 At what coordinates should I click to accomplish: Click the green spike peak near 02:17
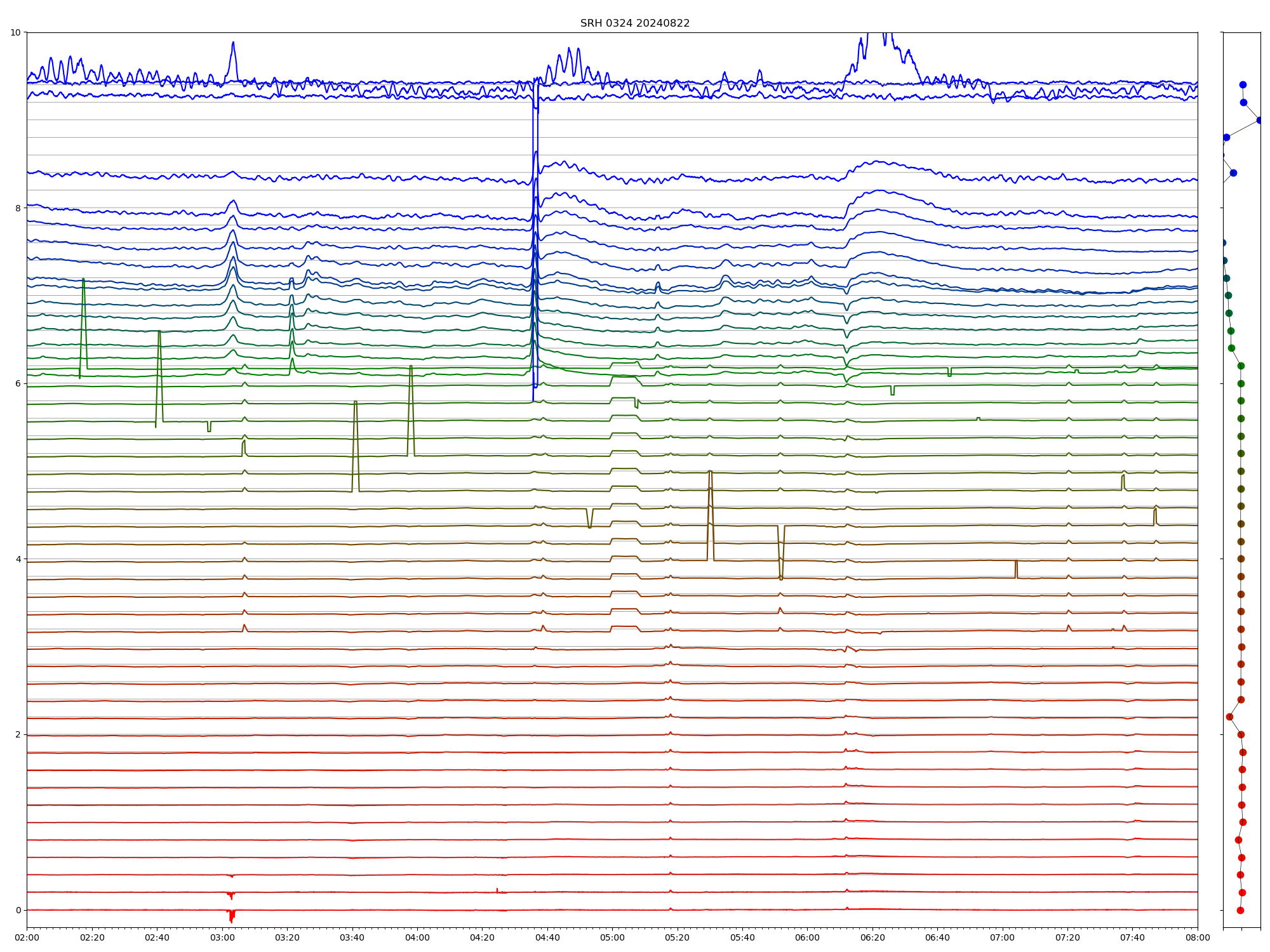click(83, 279)
